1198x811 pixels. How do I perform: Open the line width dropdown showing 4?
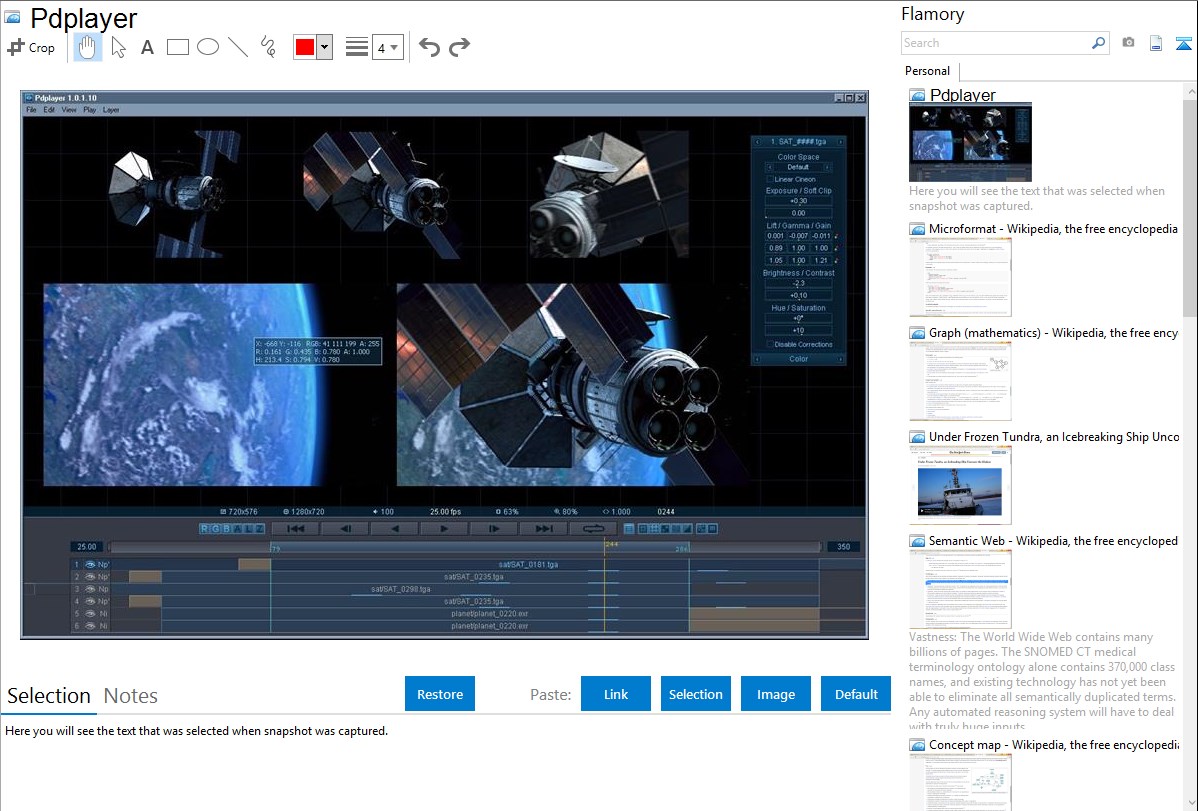pos(387,47)
